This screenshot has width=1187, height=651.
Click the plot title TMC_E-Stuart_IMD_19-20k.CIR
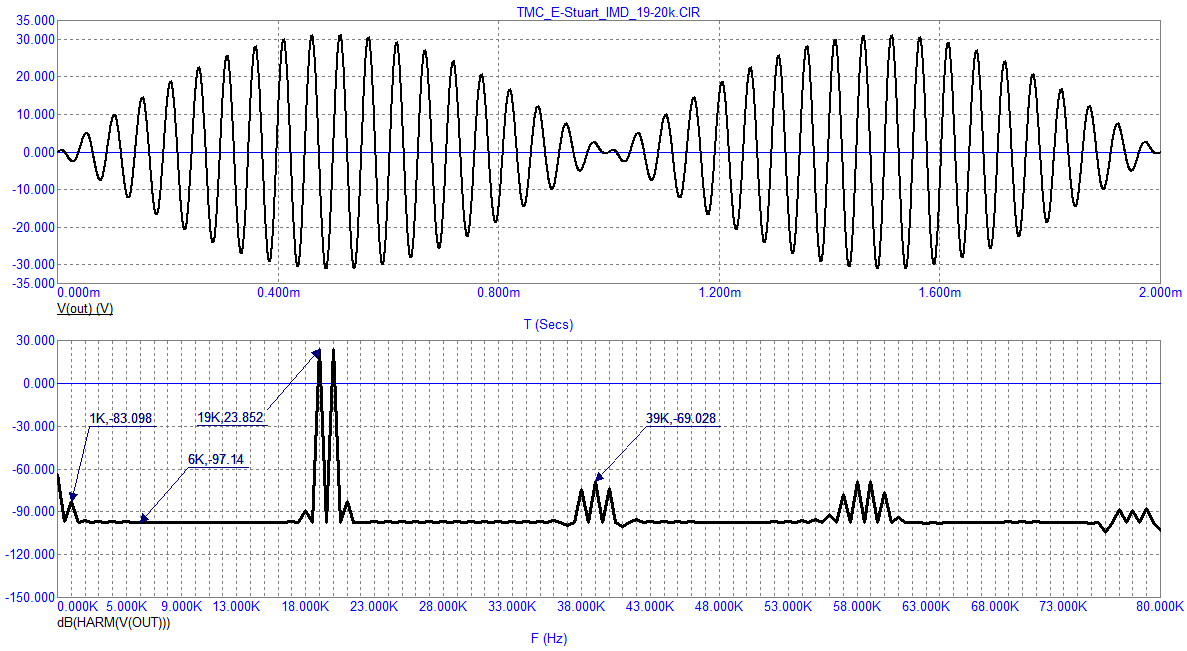point(608,12)
